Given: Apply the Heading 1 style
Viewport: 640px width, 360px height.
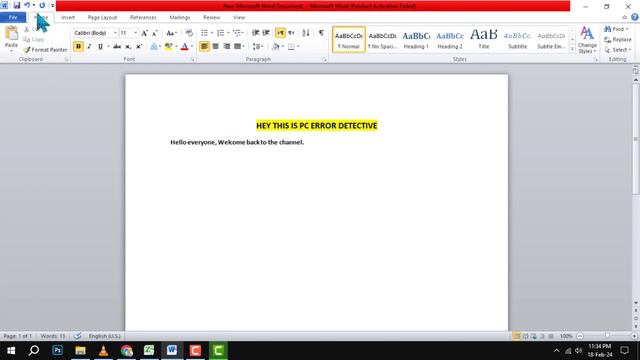Looking at the screenshot, I should click(416, 40).
